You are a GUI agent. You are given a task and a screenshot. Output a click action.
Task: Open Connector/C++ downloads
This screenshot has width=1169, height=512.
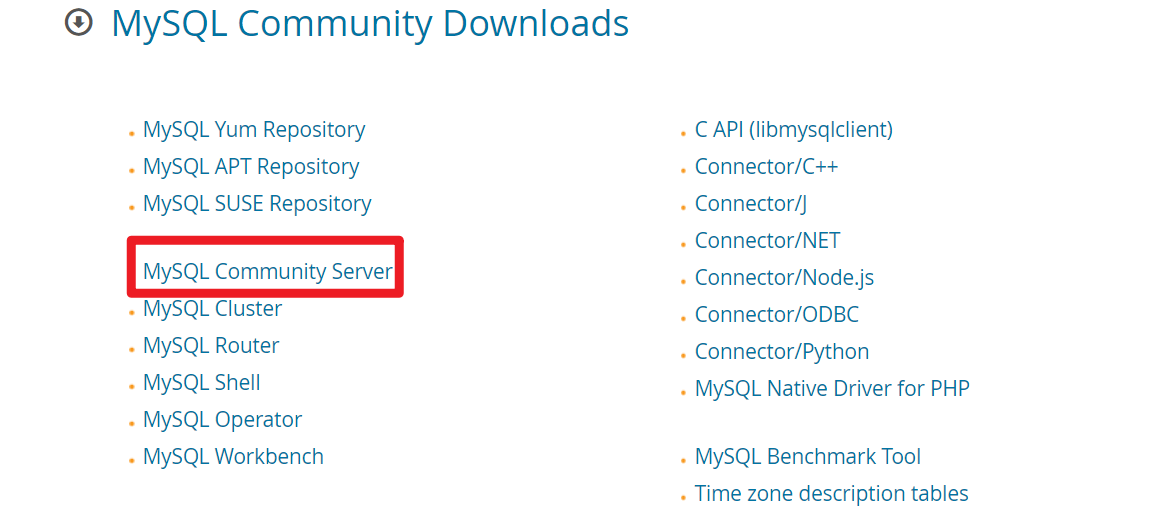coord(766,167)
